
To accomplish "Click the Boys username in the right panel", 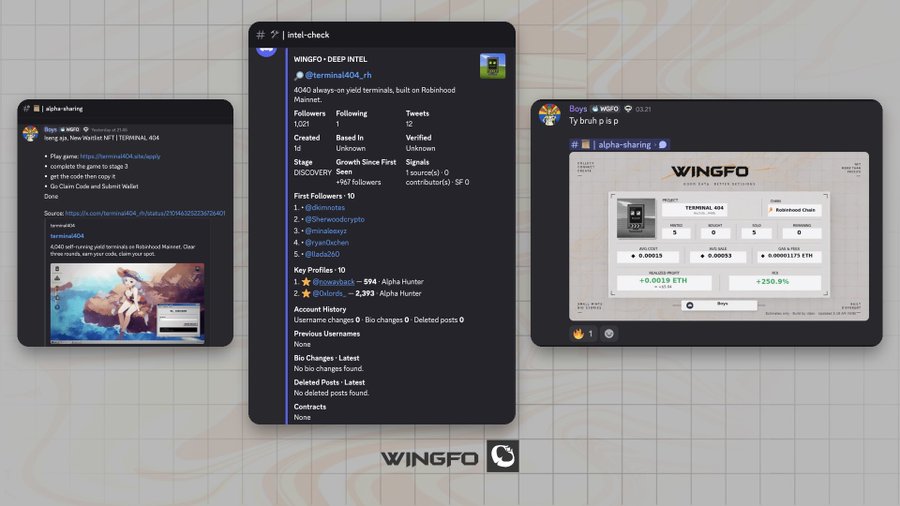I will (x=578, y=109).
